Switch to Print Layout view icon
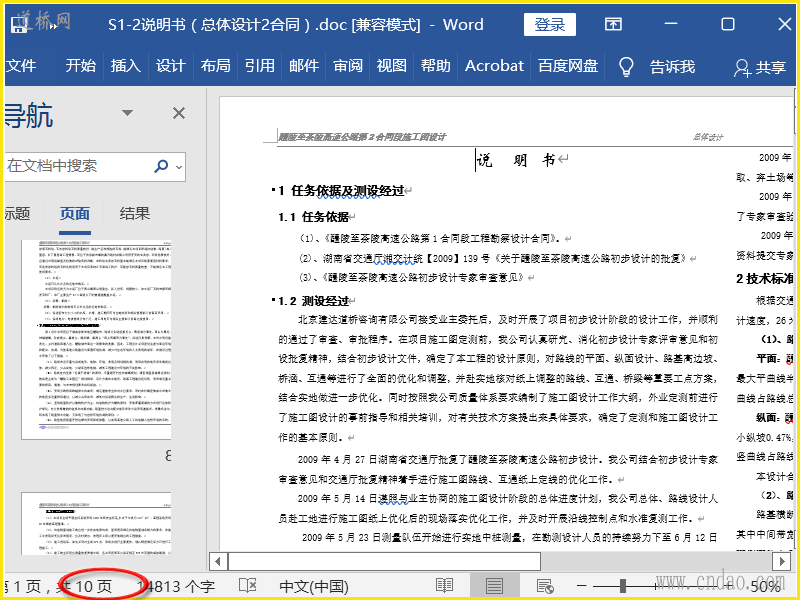 tap(494, 586)
